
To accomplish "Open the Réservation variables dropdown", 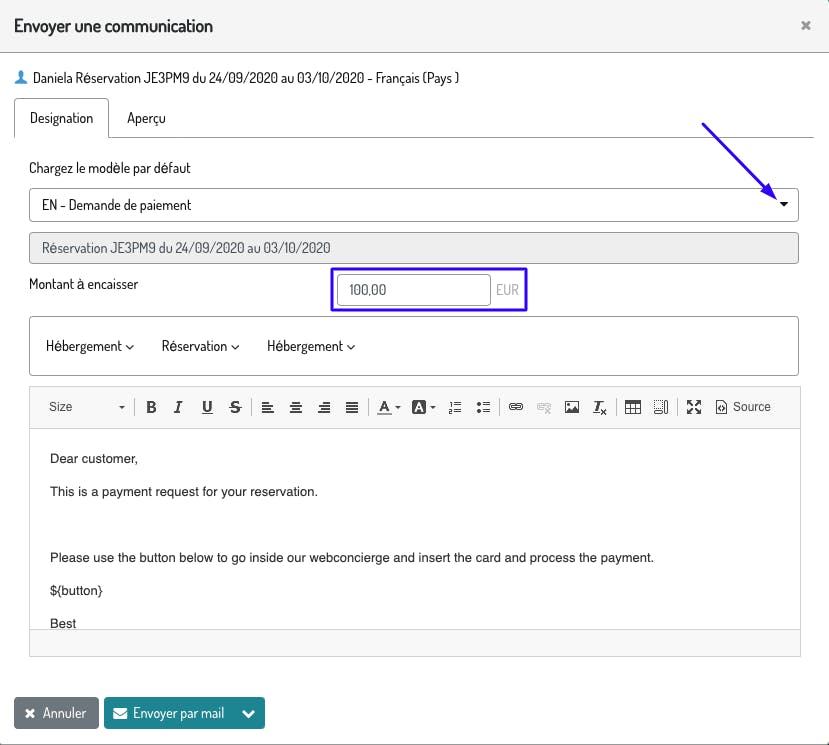I will [201, 346].
